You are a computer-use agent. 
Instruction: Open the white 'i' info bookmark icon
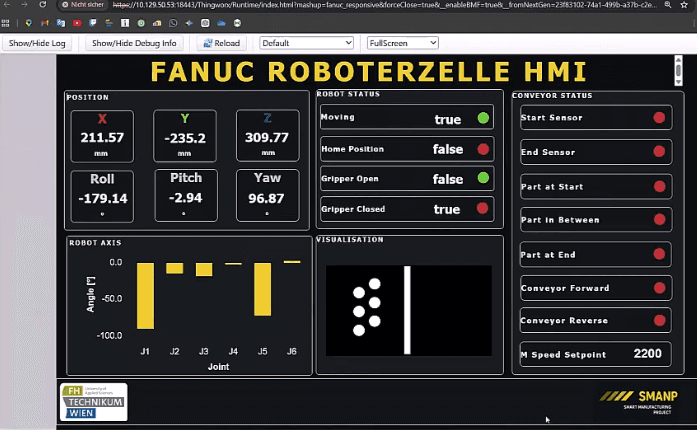tap(125, 23)
